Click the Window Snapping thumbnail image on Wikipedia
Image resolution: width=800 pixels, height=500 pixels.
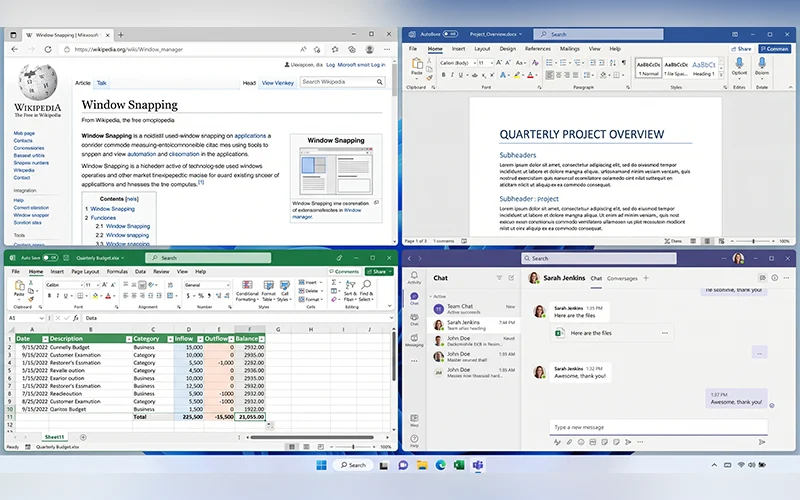(336, 171)
